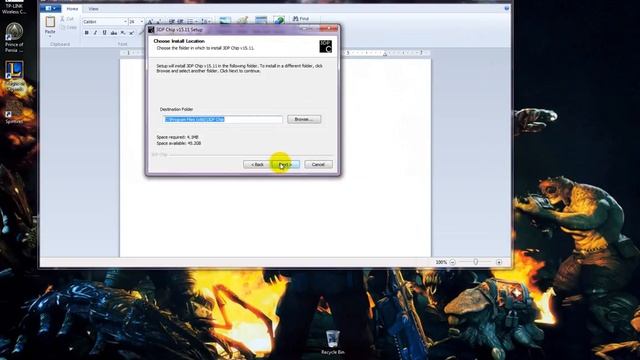
Task: Open the WordPad application menu button
Action: [x=51, y=8]
